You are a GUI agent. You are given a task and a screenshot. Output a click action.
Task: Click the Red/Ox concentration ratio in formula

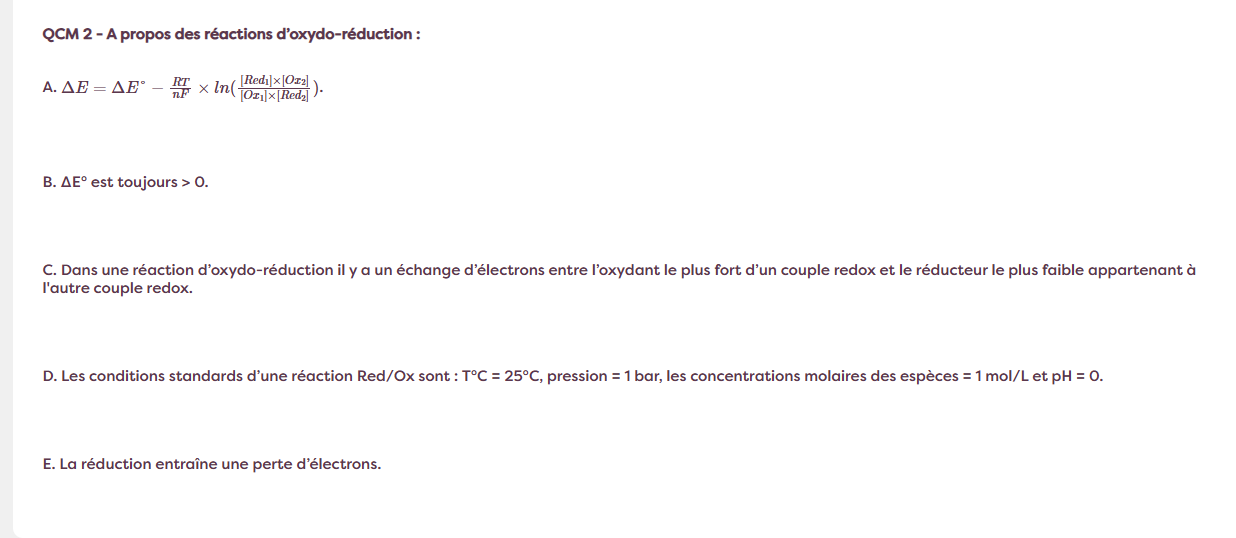274,88
